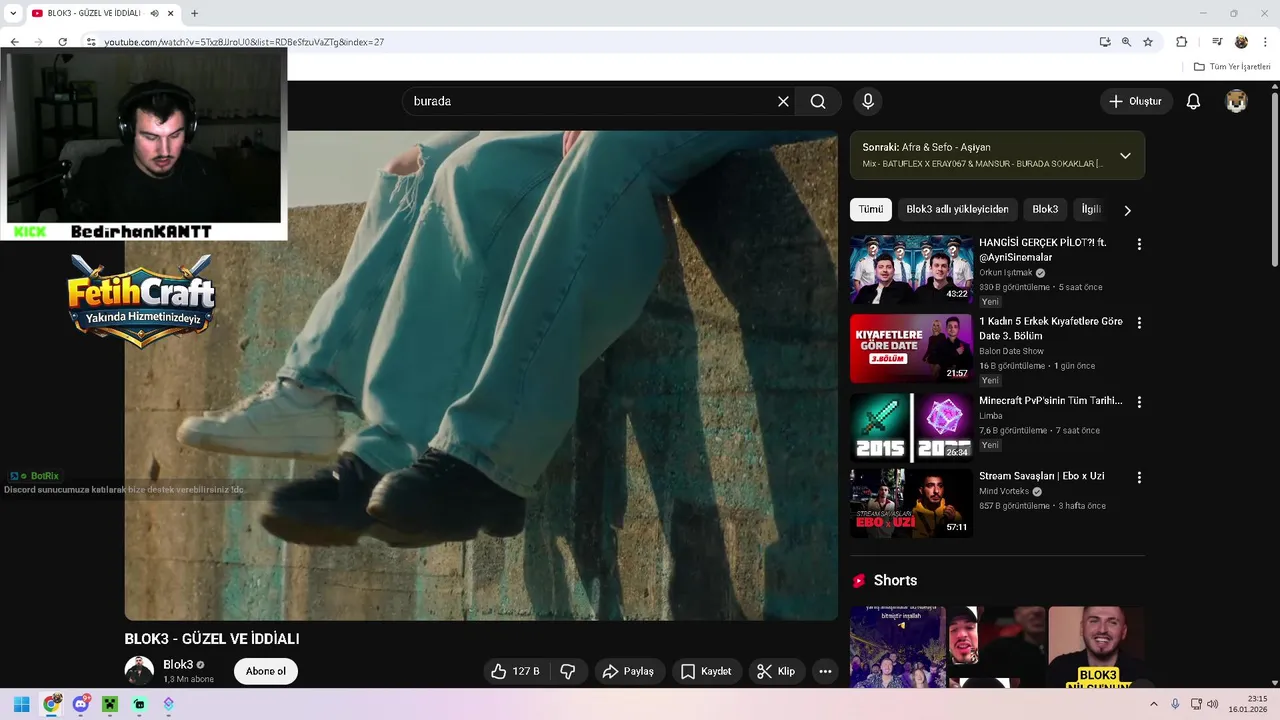The image size is (1280, 720).
Task: Open the YouTube account avatar menu
Action: 1237,101
